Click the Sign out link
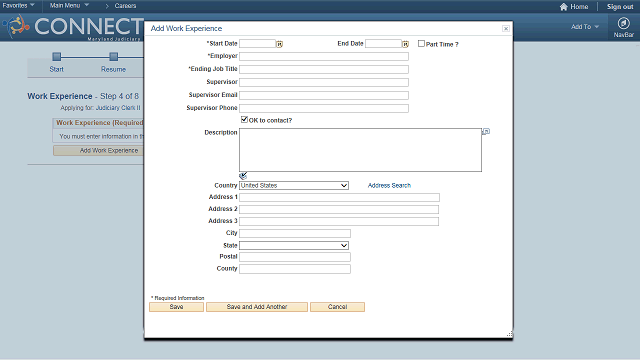The width and height of the screenshot is (640, 360). click(620, 7)
